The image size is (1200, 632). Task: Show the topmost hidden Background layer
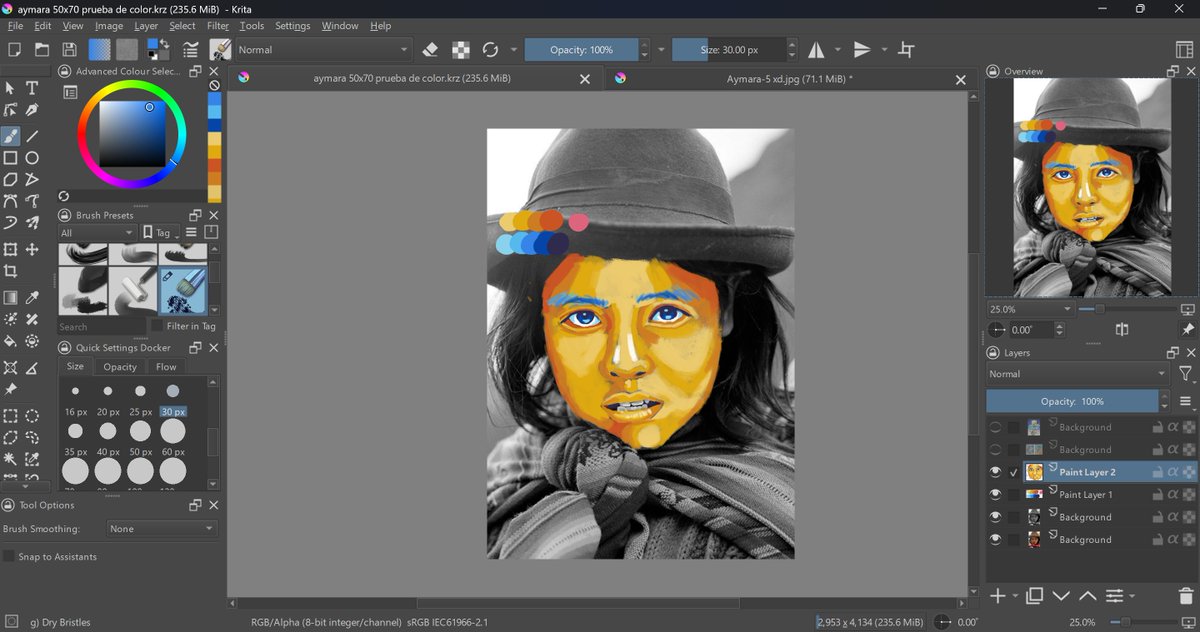(995, 427)
